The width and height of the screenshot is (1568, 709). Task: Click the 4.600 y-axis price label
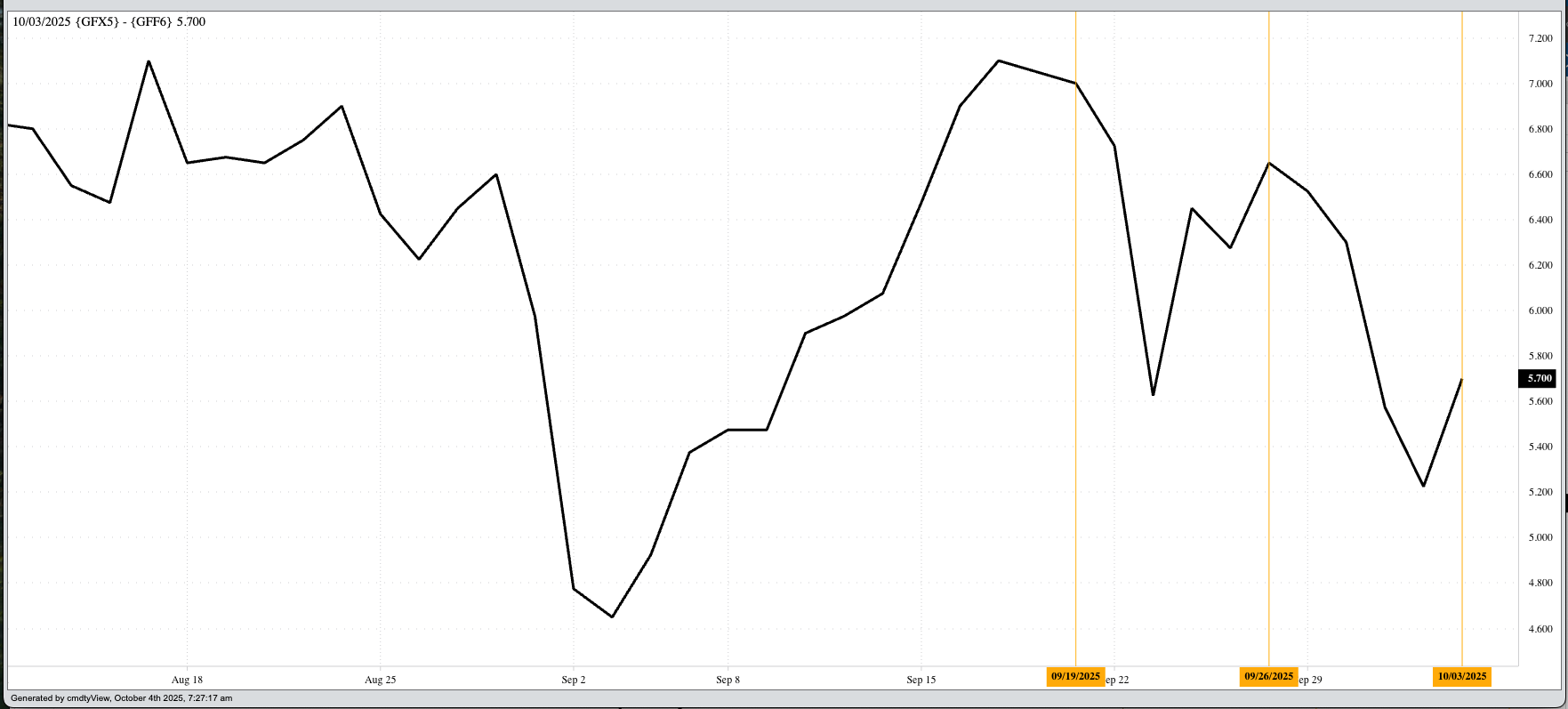tap(1540, 629)
